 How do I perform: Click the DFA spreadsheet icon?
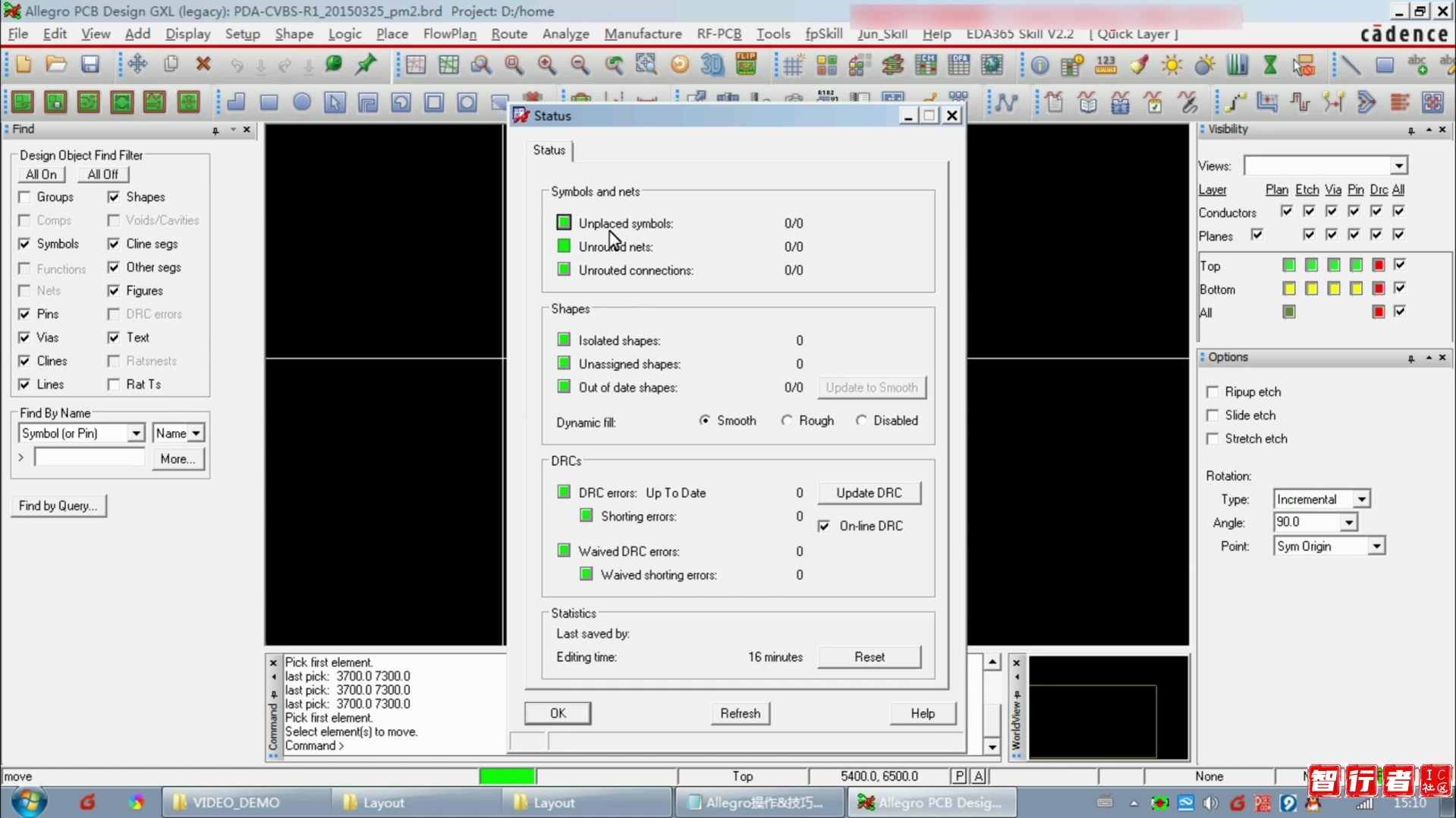(x=959, y=65)
